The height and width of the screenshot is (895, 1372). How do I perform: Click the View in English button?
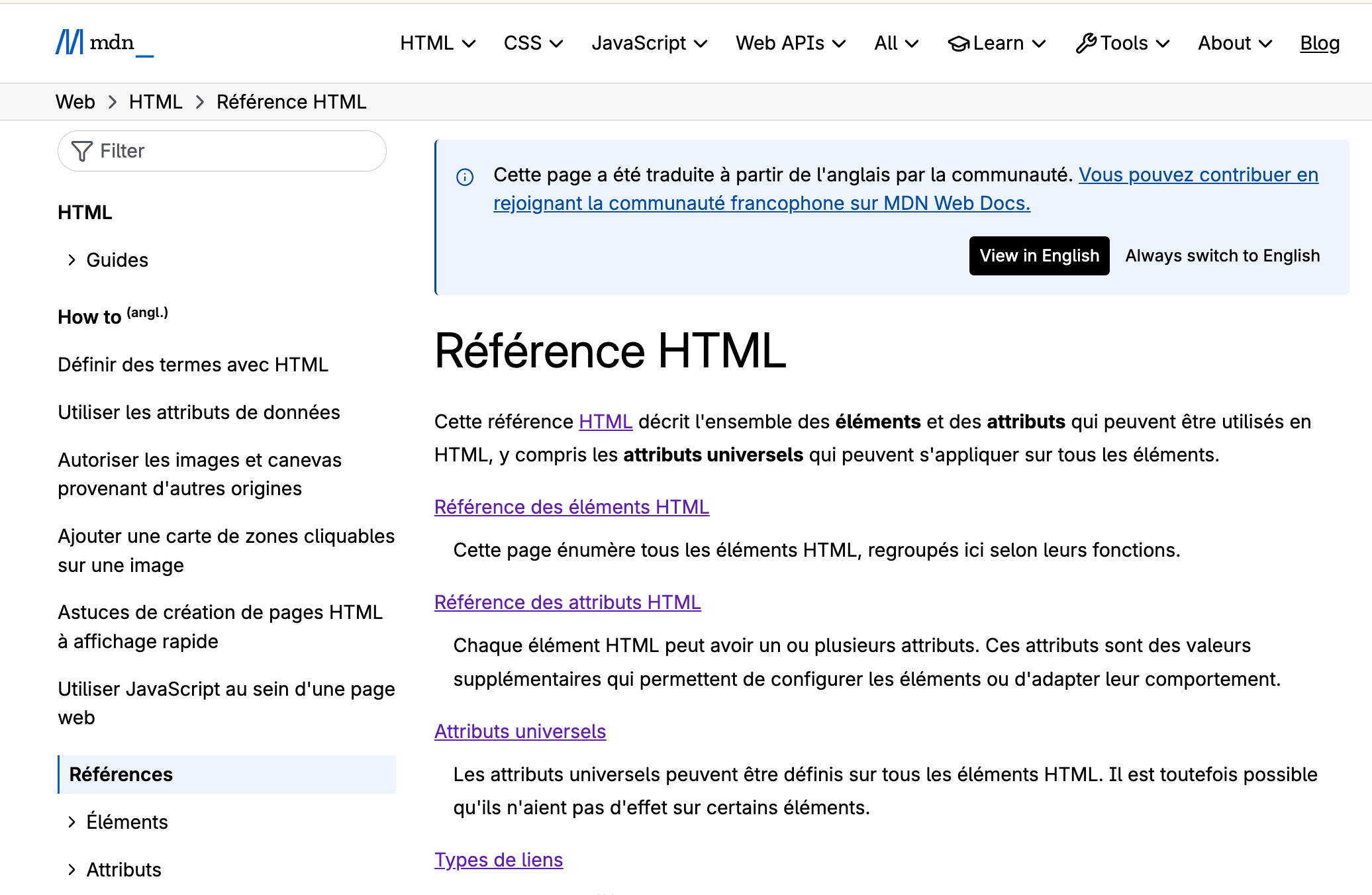pyautogui.click(x=1038, y=256)
